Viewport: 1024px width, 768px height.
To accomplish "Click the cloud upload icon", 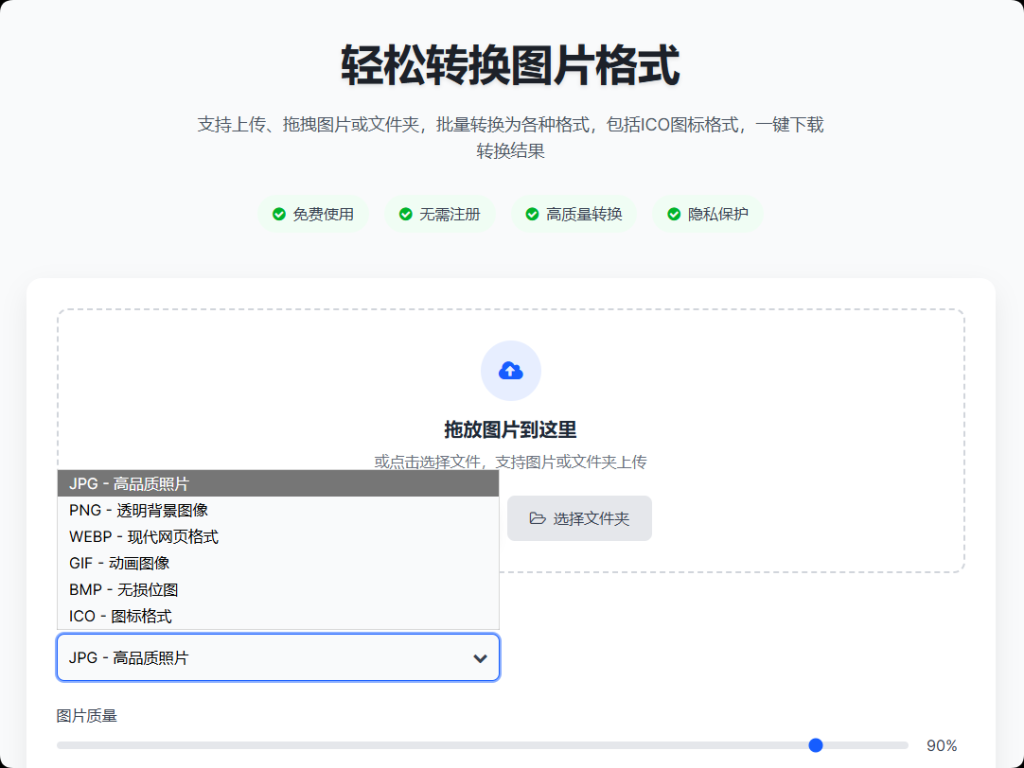I will pos(510,371).
